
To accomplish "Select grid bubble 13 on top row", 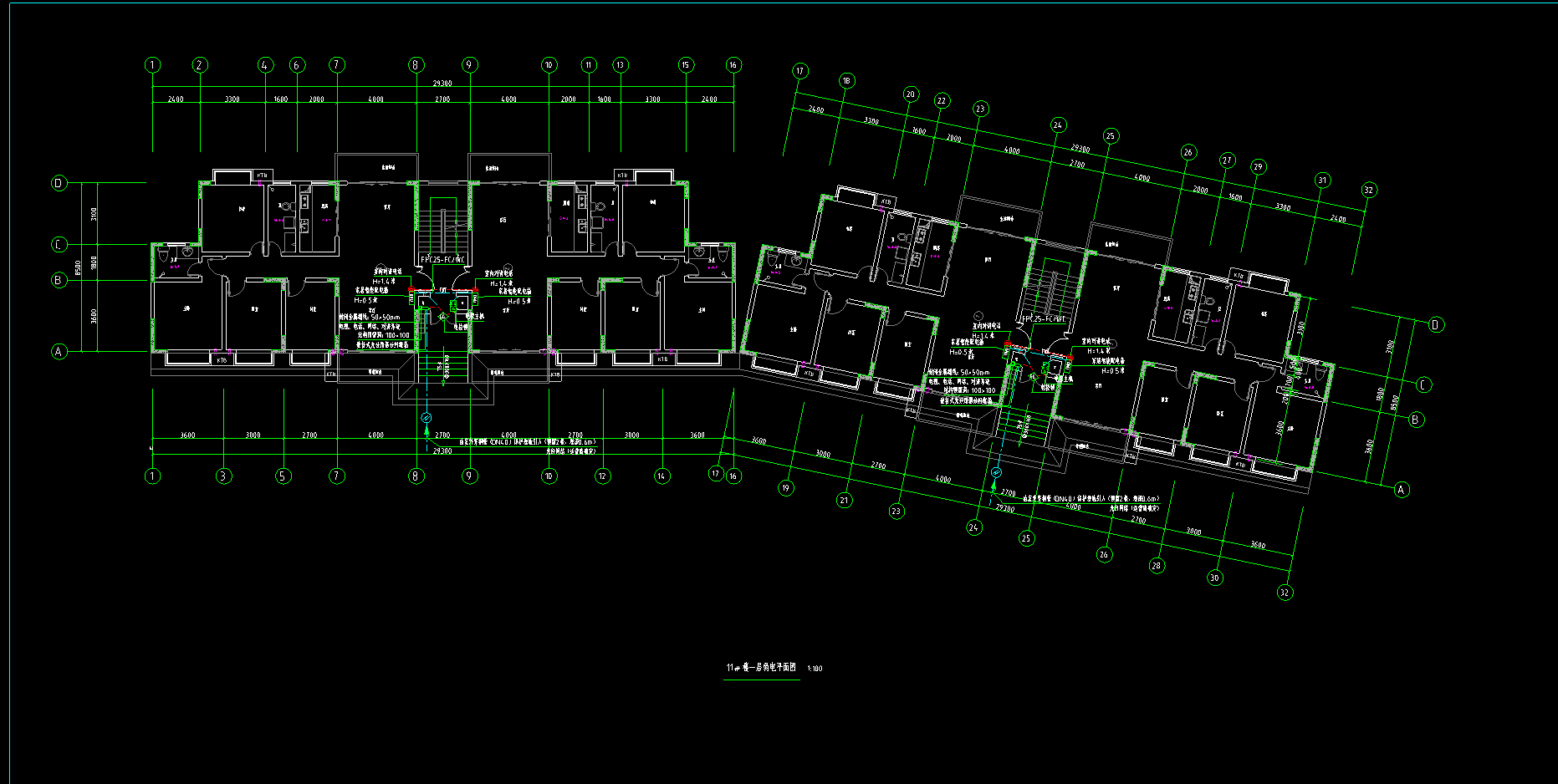I will [620, 65].
